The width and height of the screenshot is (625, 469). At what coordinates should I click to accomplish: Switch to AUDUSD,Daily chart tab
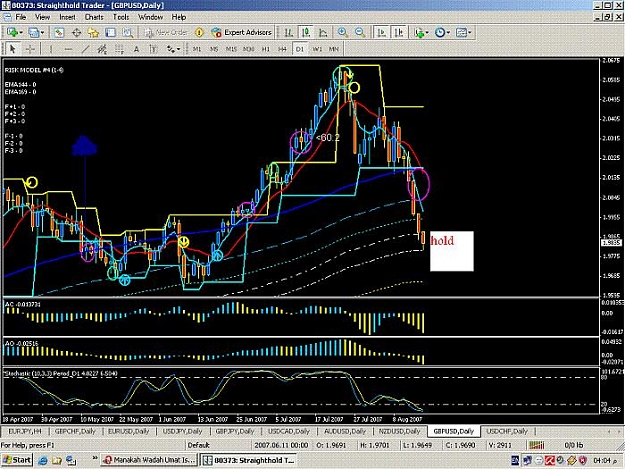[344, 431]
